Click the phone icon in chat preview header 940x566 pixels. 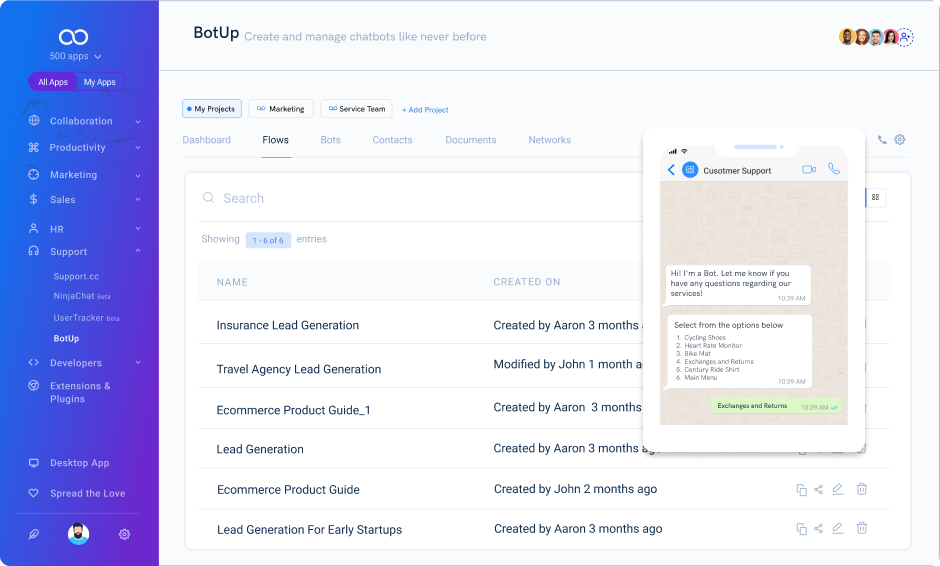(x=834, y=170)
